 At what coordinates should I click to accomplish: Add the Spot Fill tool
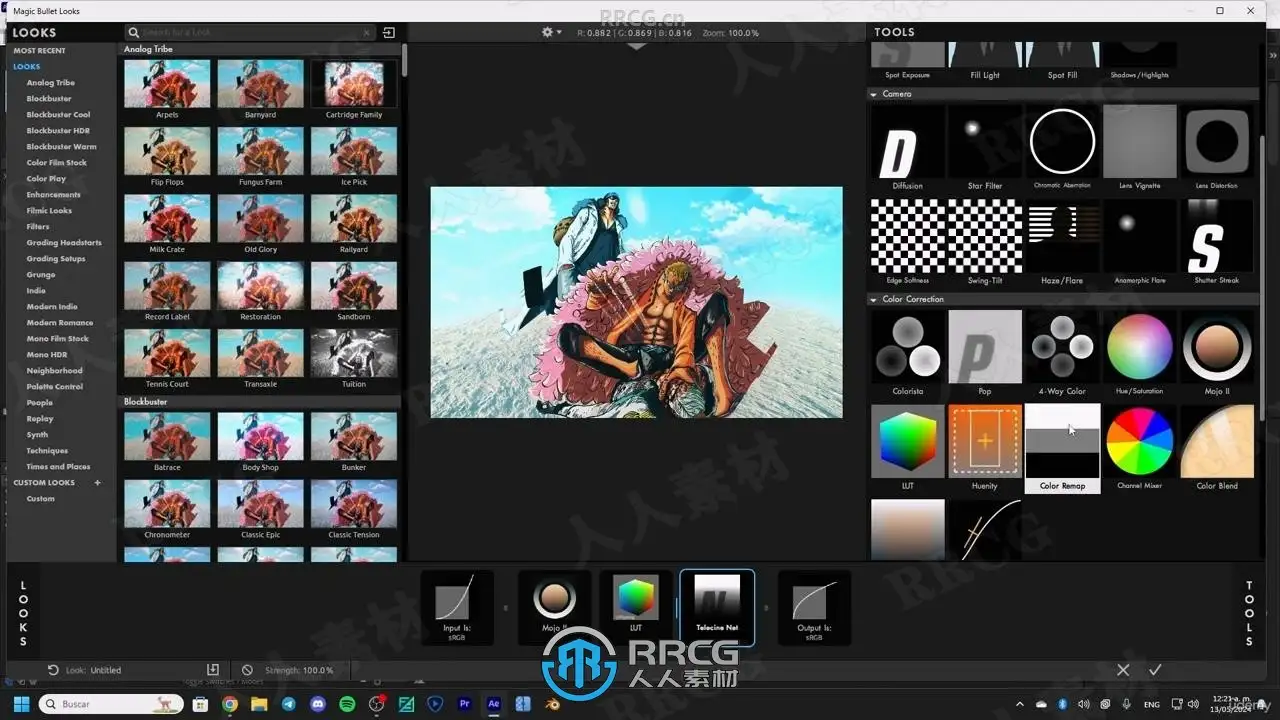(x=1062, y=61)
